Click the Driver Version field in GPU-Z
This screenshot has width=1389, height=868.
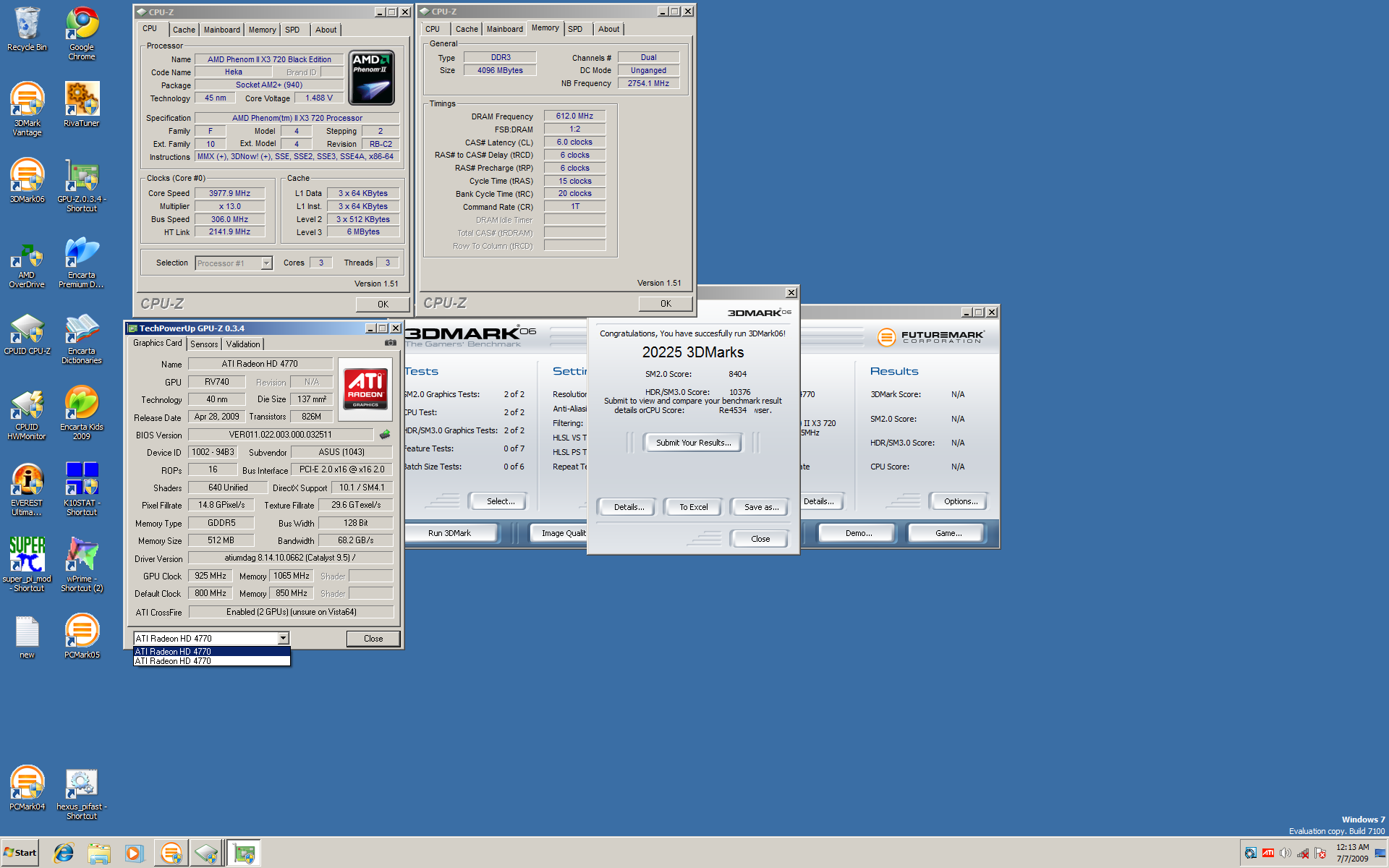pyautogui.click(x=291, y=558)
